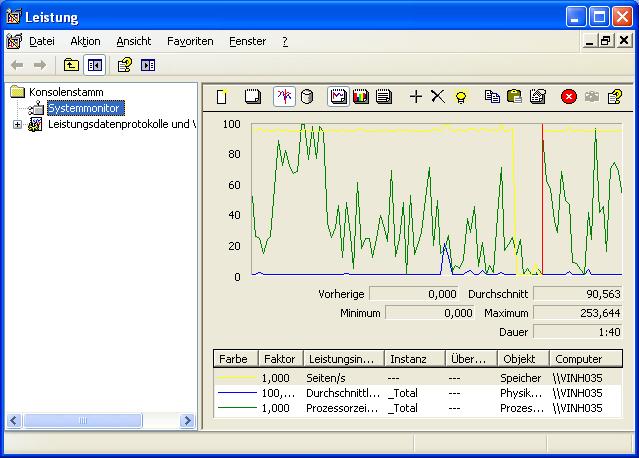
Task: Click the Computer column header
Action: [x=579, y=359]
